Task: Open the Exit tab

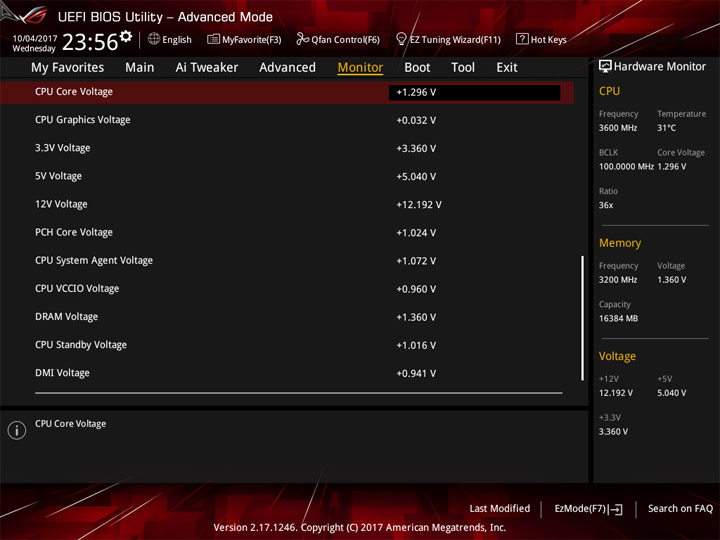Action: coord(507,68)
